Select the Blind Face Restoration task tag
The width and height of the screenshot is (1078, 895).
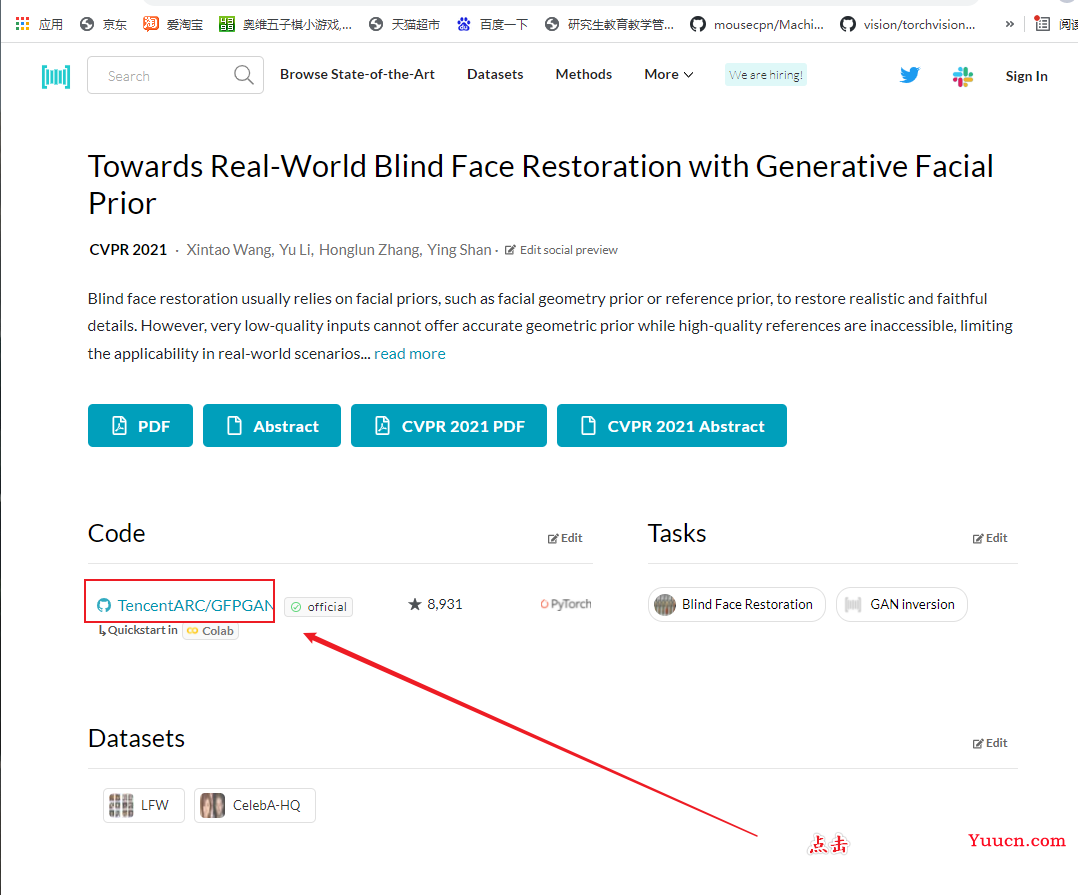[x=736, y=604]
